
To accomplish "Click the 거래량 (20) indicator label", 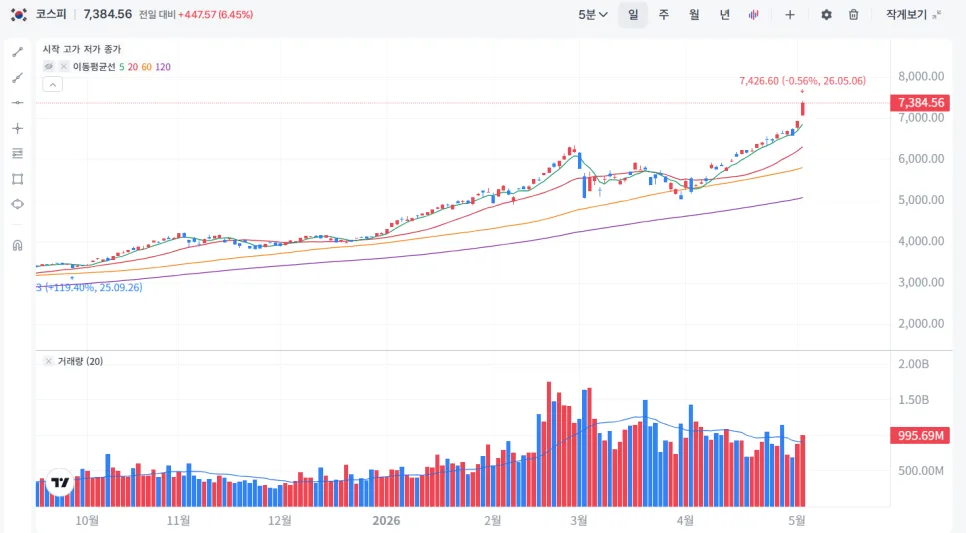I will click(80, 361).
